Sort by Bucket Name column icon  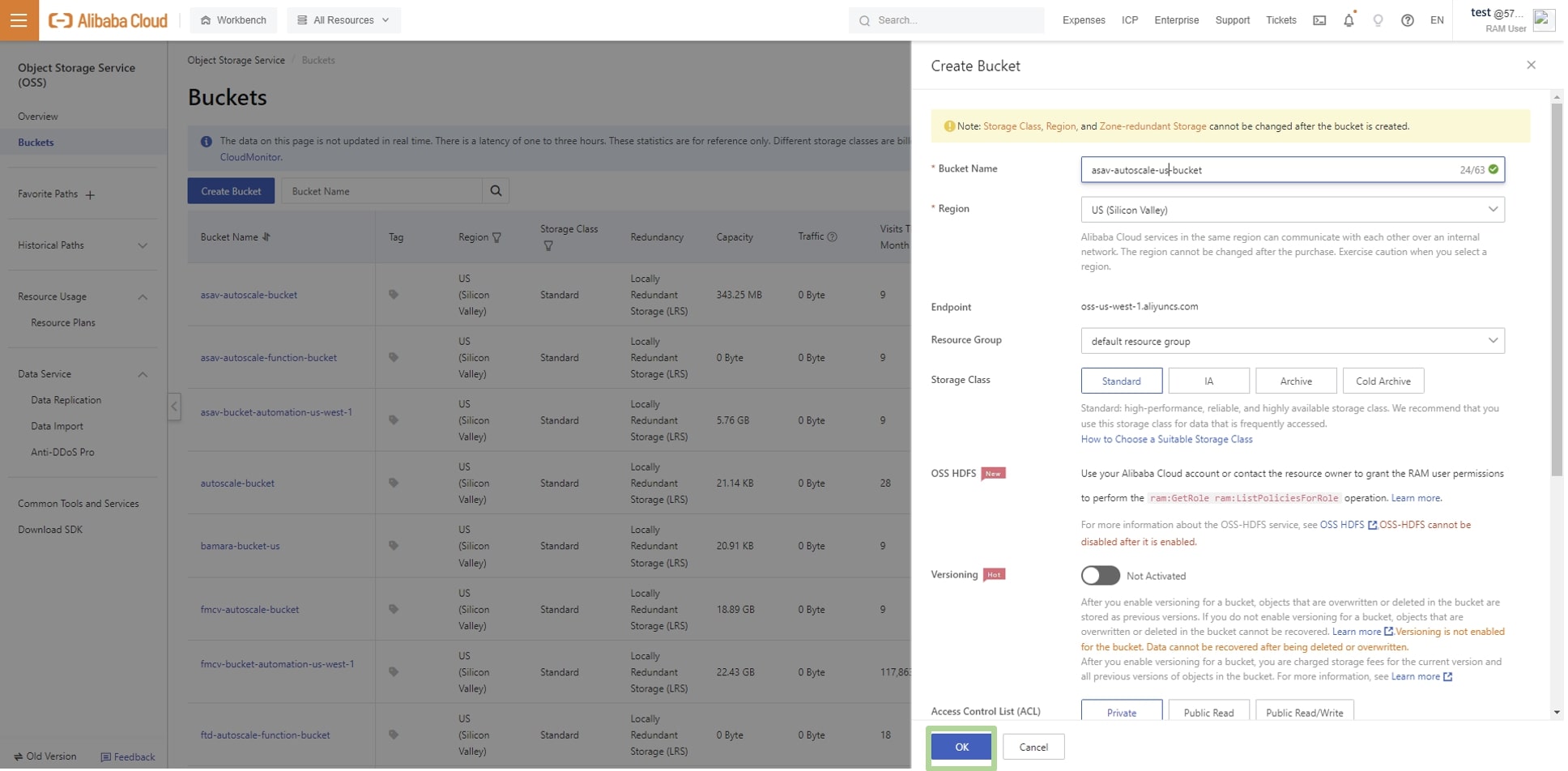click(x=266, y=237)
